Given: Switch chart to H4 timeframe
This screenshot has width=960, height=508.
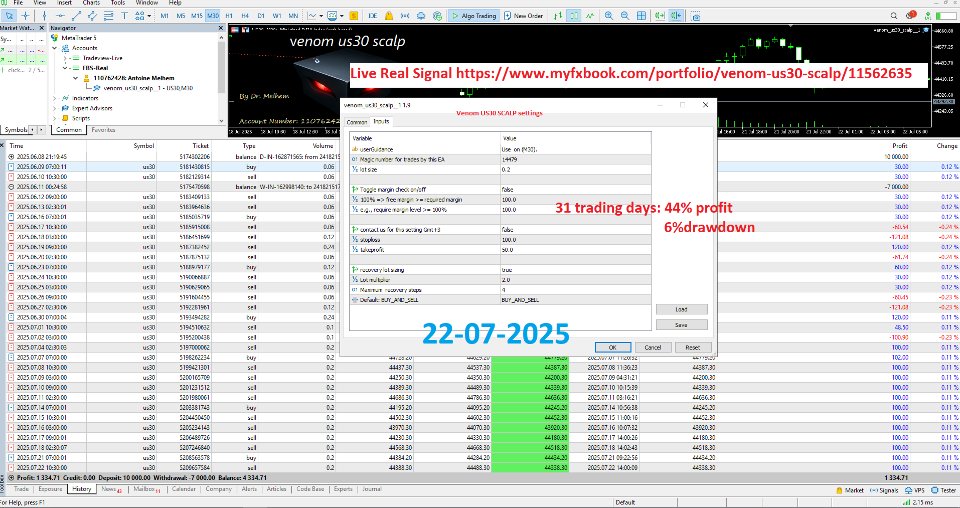Looking at the screenshot, I should click(x=245, y=16).
